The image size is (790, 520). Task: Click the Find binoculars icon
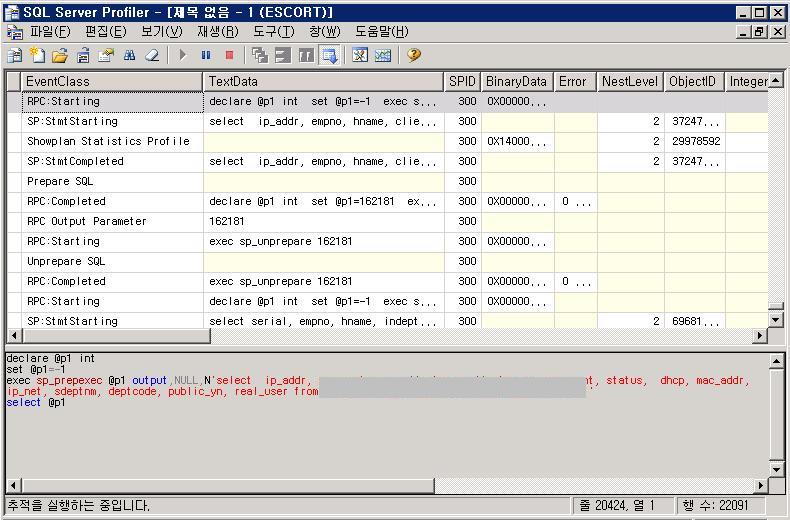(129, 55)
